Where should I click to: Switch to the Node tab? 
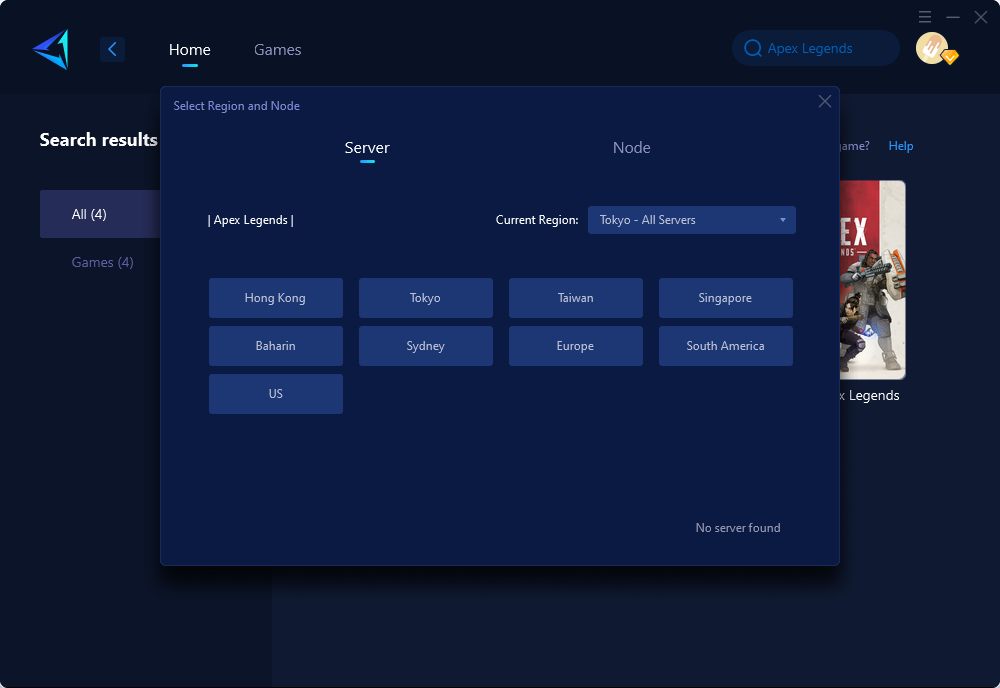pyautogui.click(x=631, y=148)
